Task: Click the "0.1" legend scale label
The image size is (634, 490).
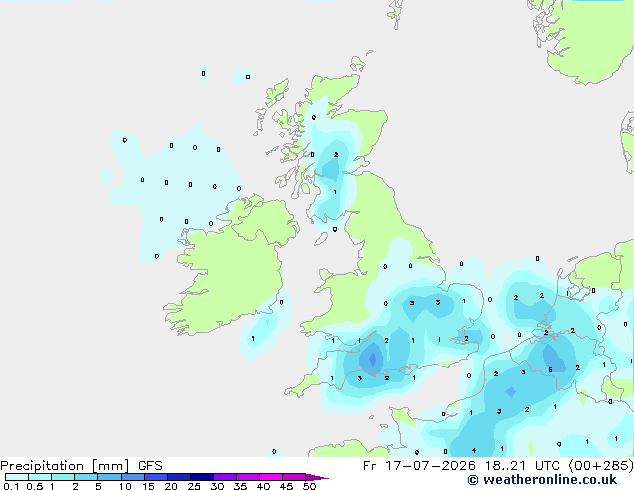Action: [11, 486]
